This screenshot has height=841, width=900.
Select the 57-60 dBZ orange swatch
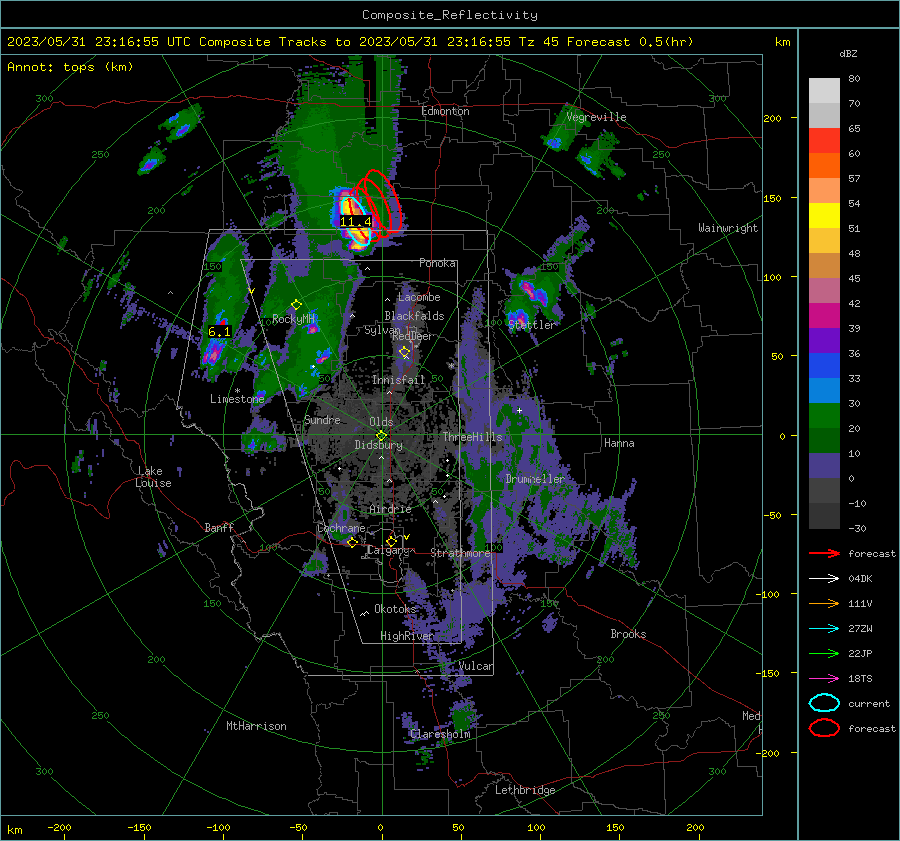pos(824,166)
